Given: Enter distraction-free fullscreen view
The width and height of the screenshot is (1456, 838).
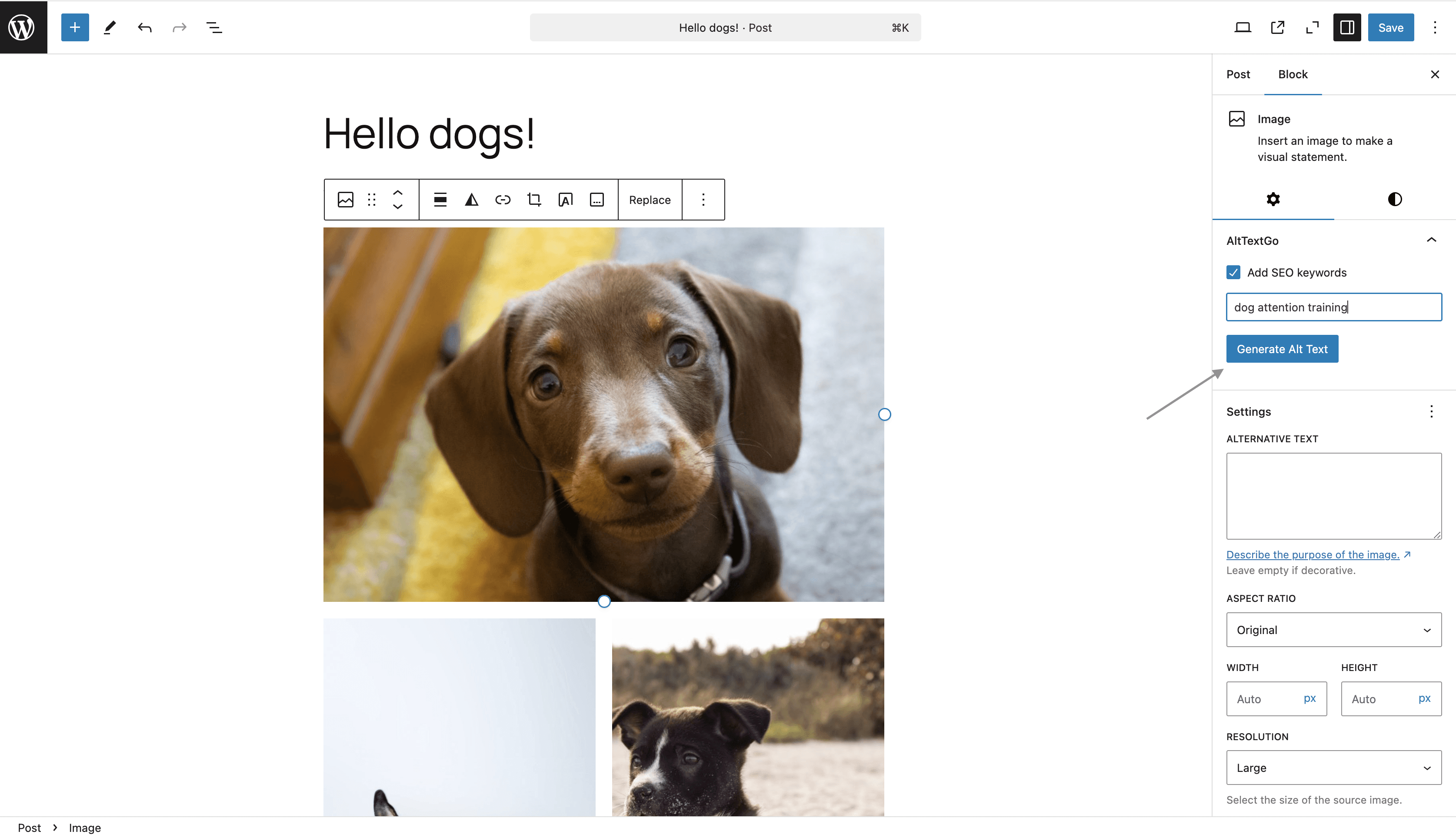Looking at the screenshot, I should 1312,27.
